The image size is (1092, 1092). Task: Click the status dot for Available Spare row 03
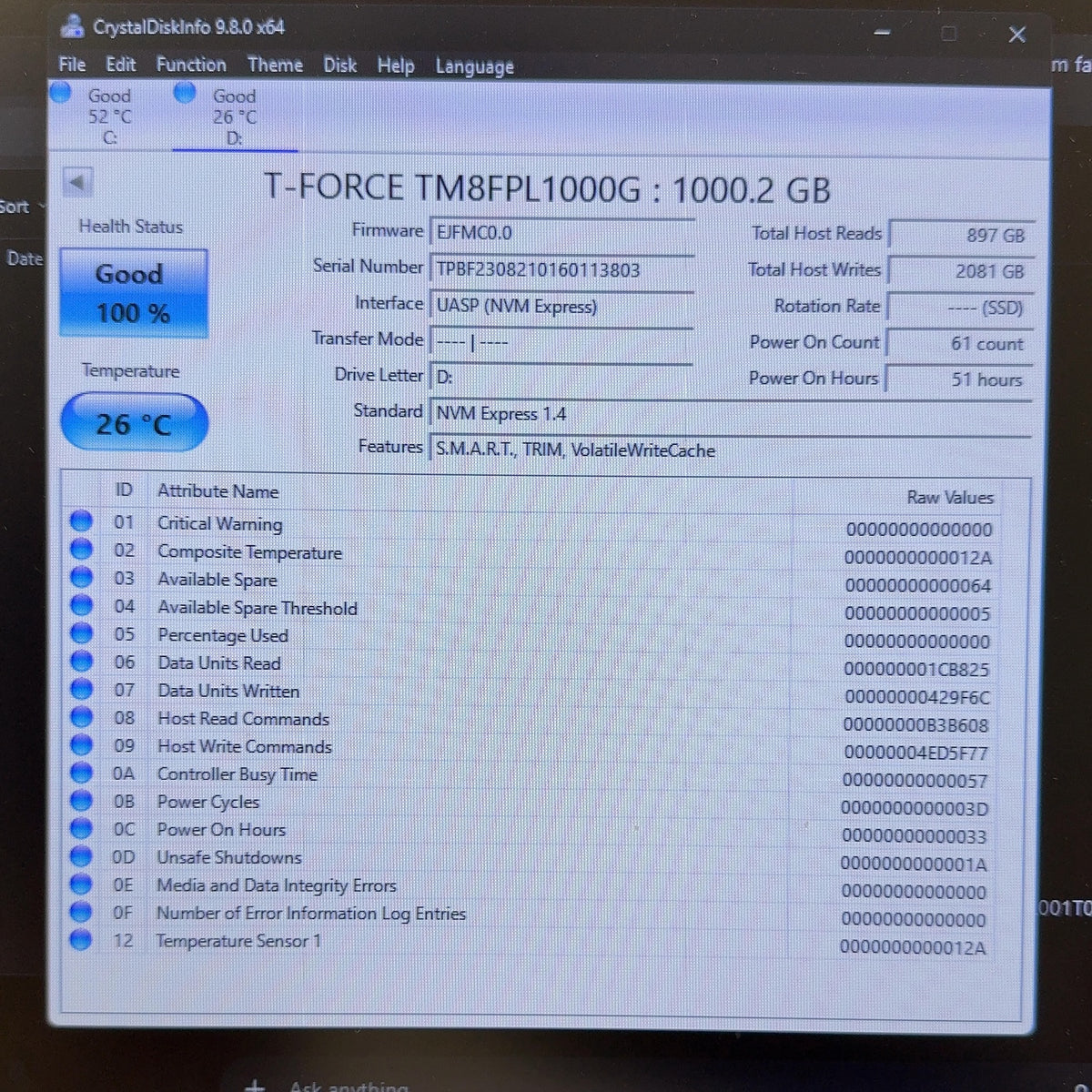(x=82, y=577)
